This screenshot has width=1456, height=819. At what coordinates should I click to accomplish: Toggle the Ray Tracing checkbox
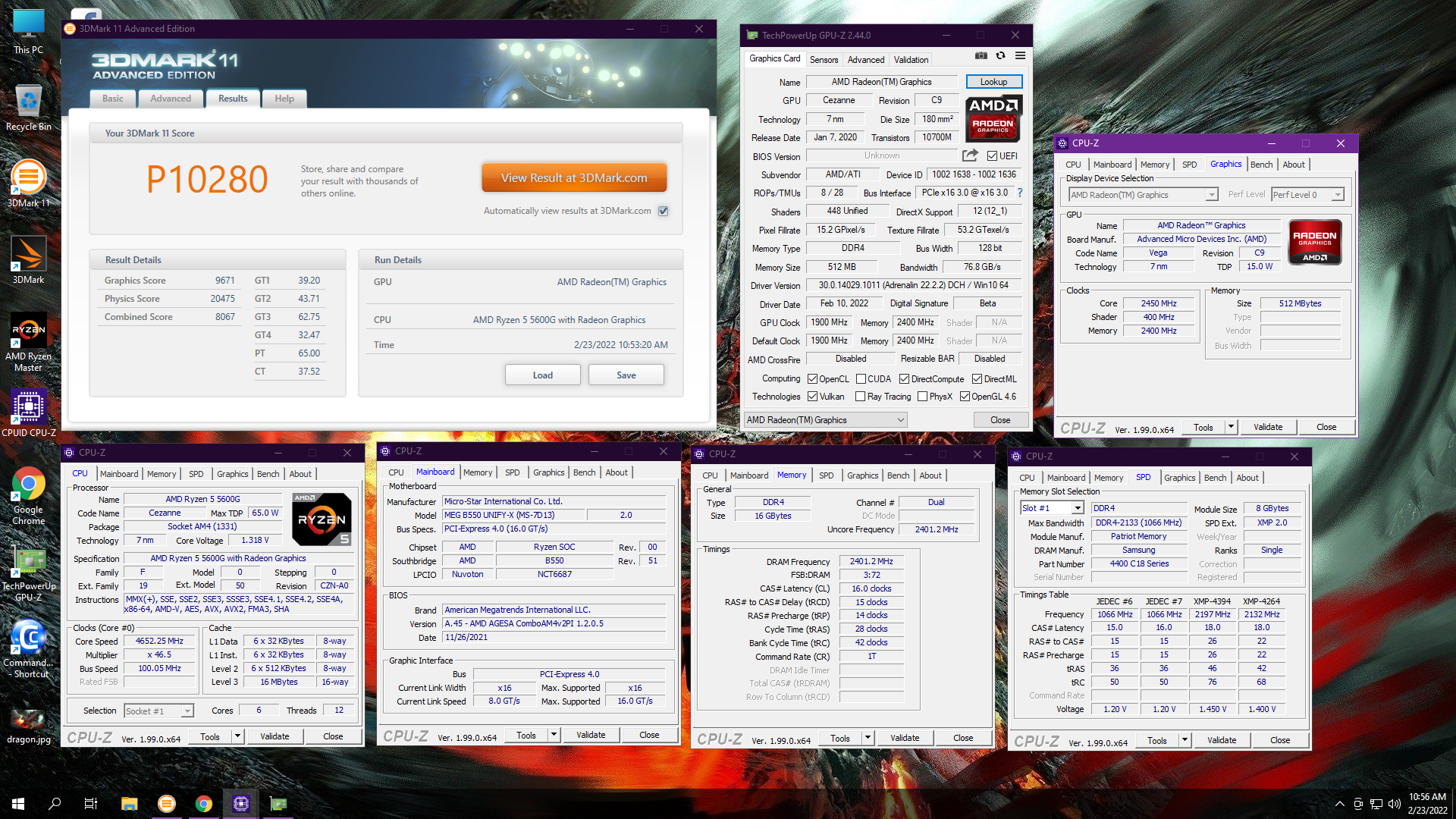tap(861, 397)
